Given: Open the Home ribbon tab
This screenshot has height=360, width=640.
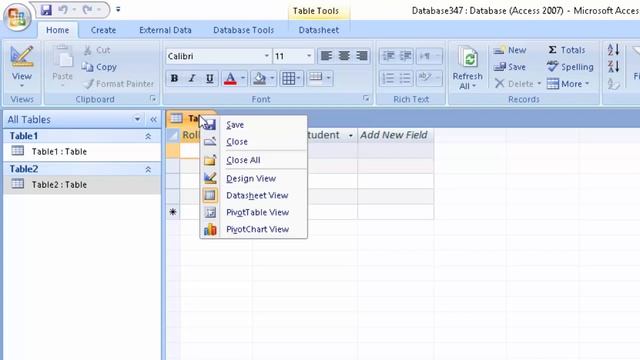Looking at the screenshot, I should tap(58, 30).
